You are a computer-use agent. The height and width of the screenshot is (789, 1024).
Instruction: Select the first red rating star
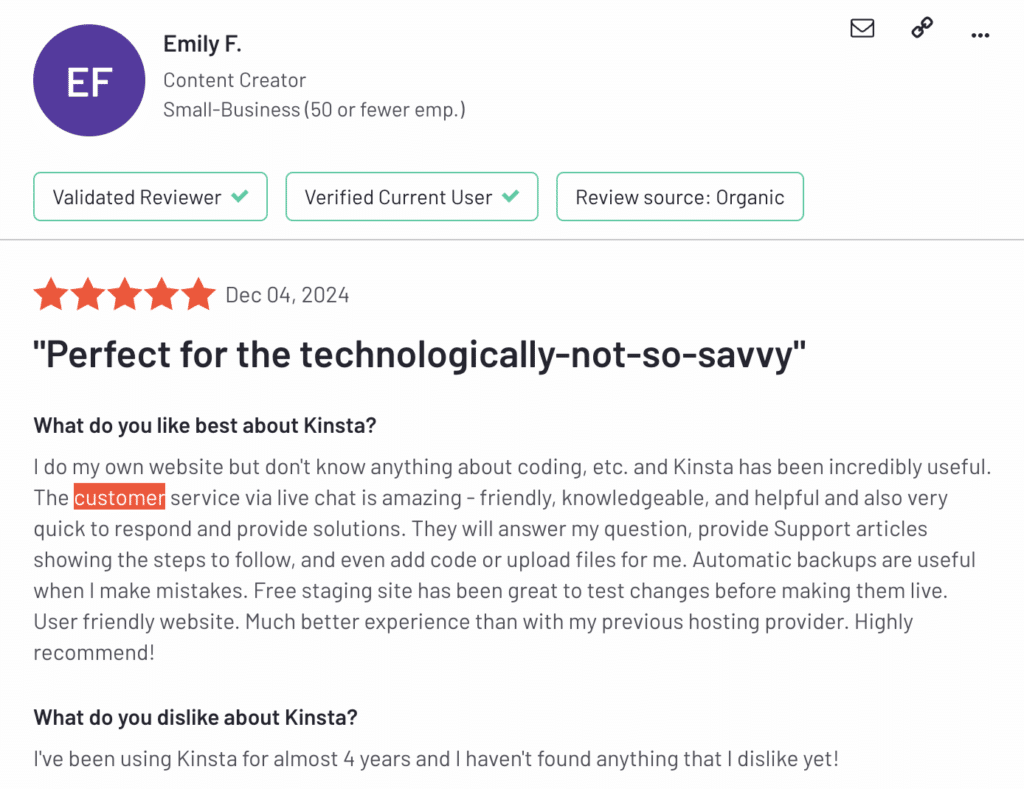tap(51, 294)
